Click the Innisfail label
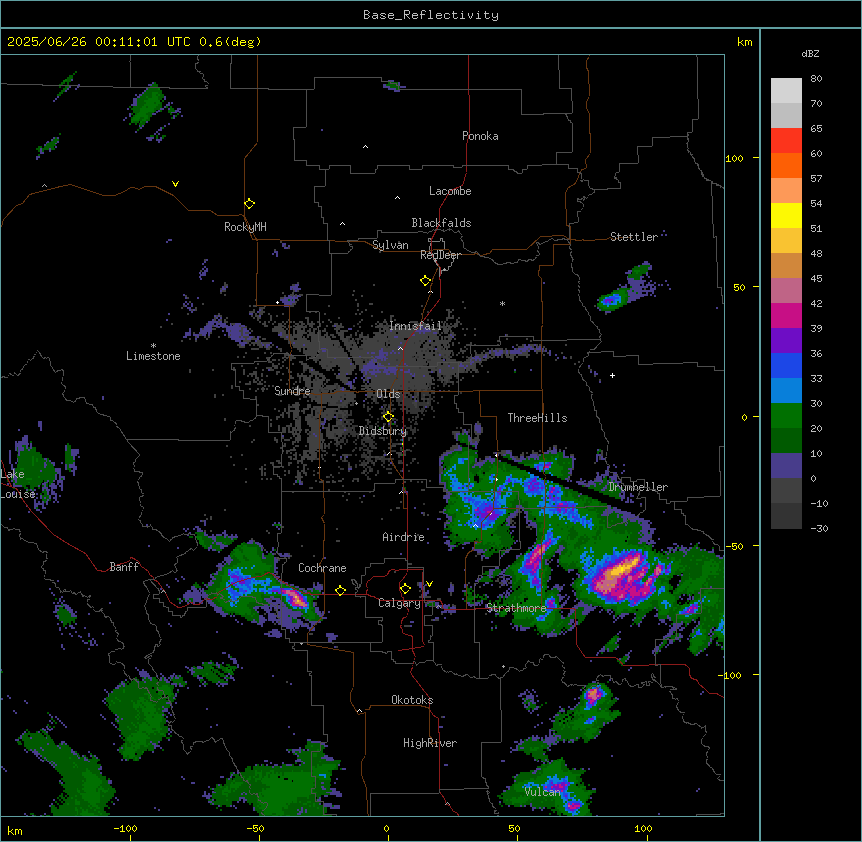The height and width of the screenshot is (842, 862). 415,326
